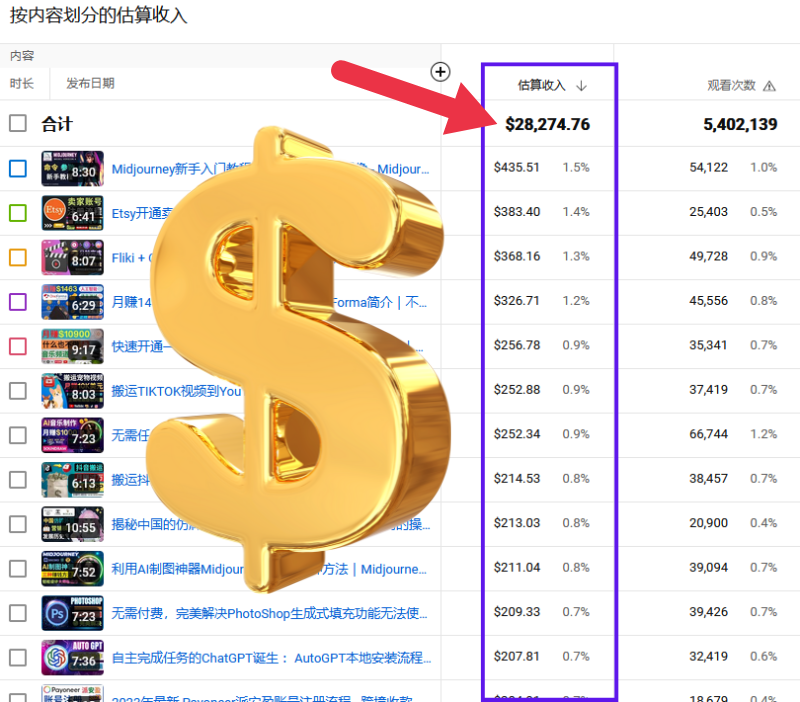Image resolution: width=800 pixels, height=702 pixels.
Task: Toggle the green checkbox for Etsy video
Action: tap(18, 212)
